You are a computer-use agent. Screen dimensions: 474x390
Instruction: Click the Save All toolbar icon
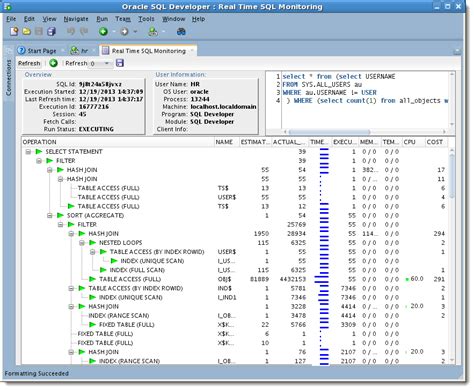(x=51, y=32)
